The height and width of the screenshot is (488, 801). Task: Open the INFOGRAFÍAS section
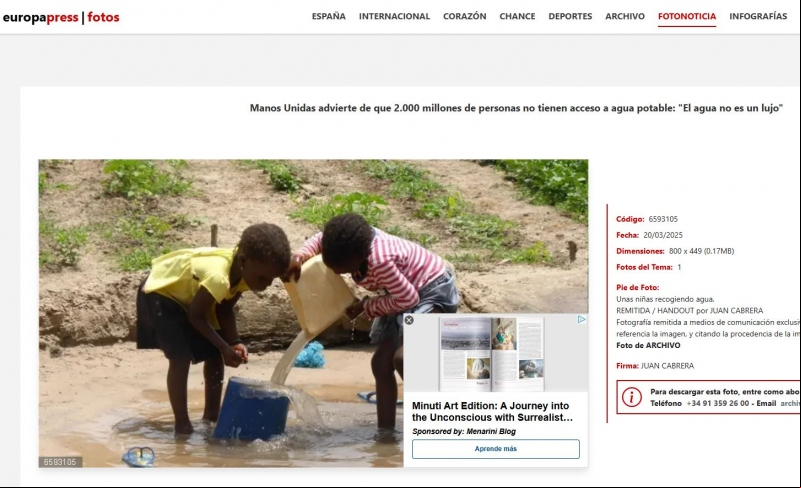point(758,16)
